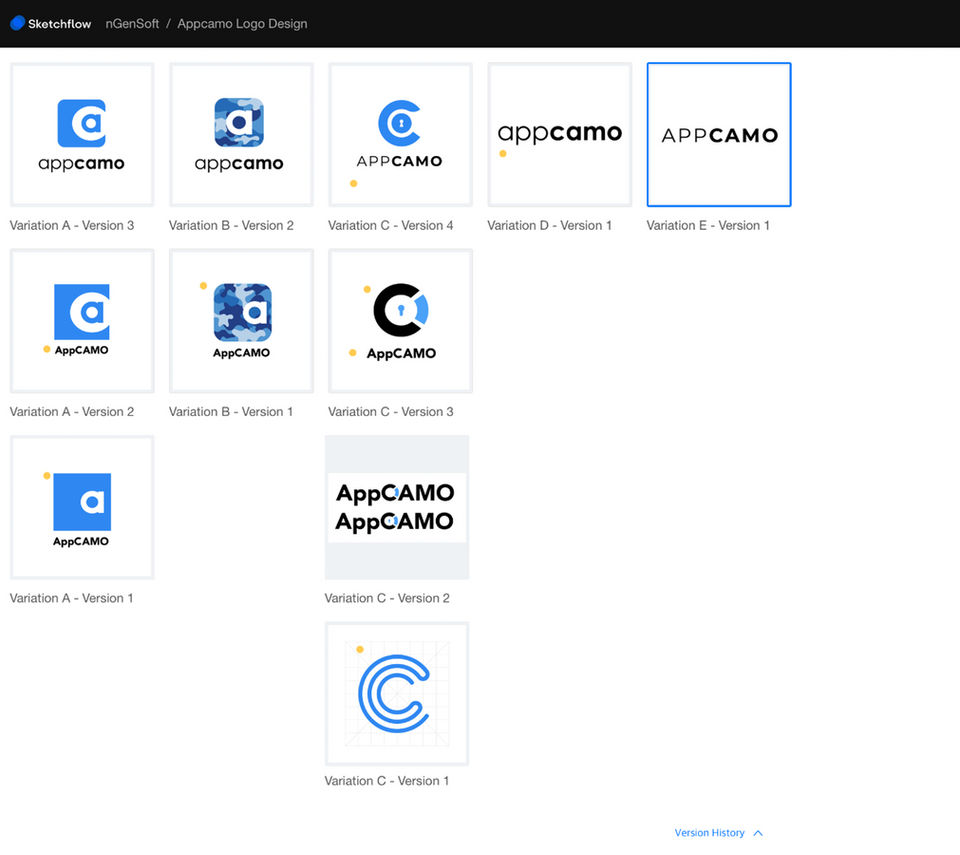960x855 pixels.
Task: Select the highlighted Variation E - Version 1 thumbnail
Action: (x=719, y=135)
